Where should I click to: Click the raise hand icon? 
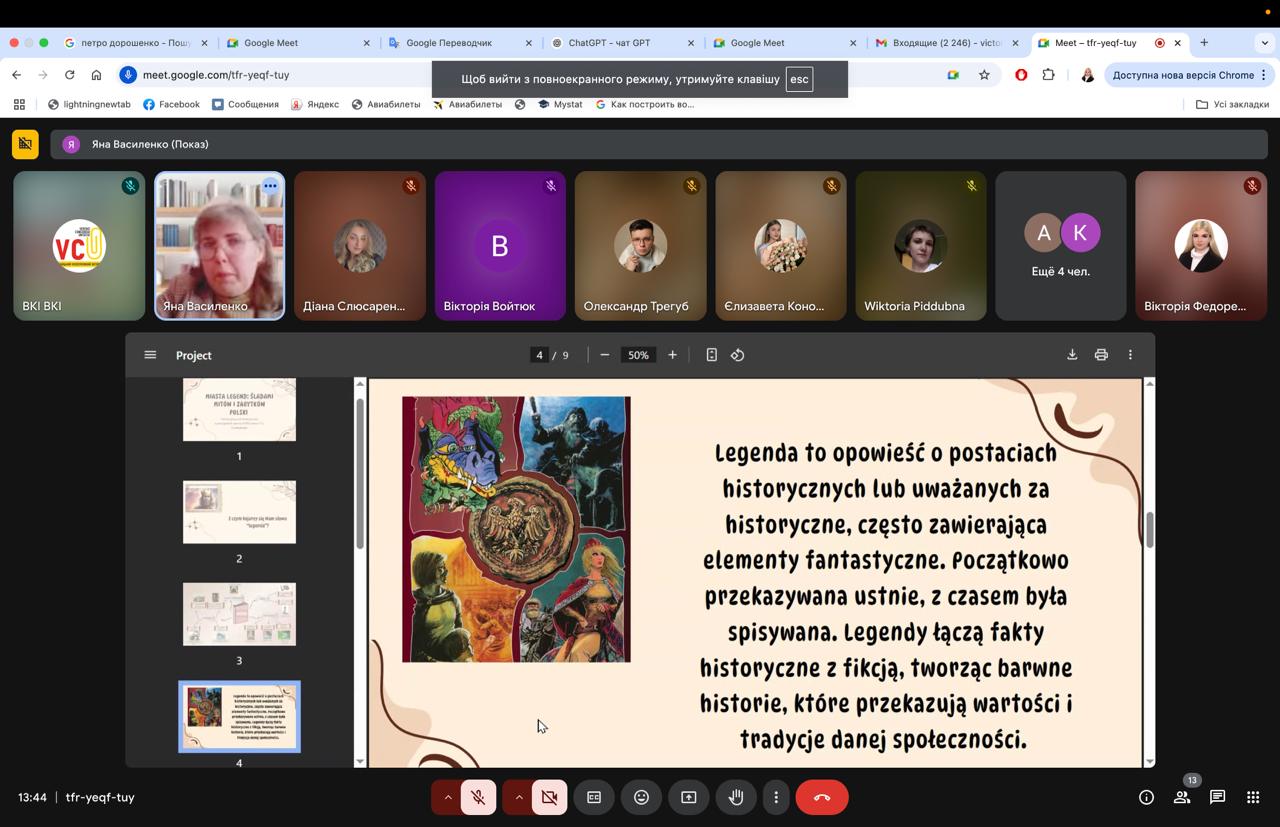pos(736,797)
